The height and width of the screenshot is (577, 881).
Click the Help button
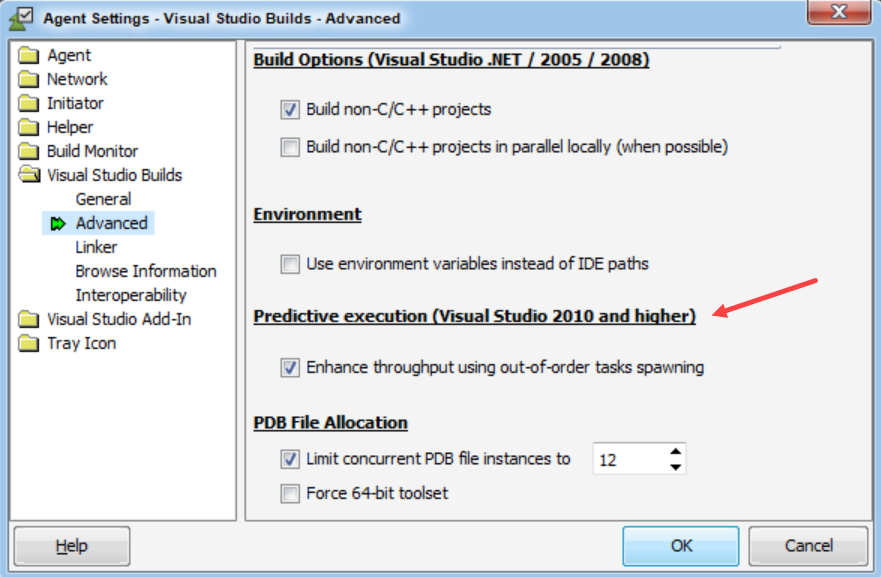click(71, 546)
